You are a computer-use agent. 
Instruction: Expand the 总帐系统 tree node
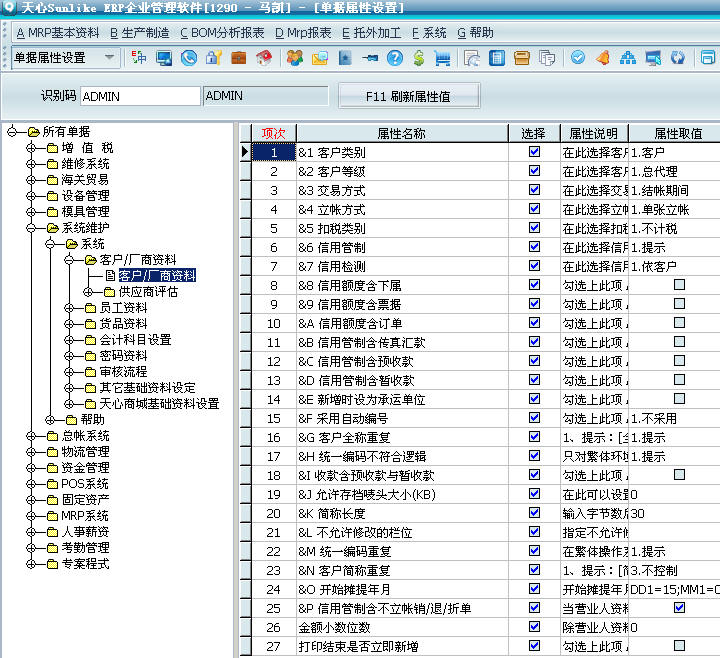(x=31, y=436)
